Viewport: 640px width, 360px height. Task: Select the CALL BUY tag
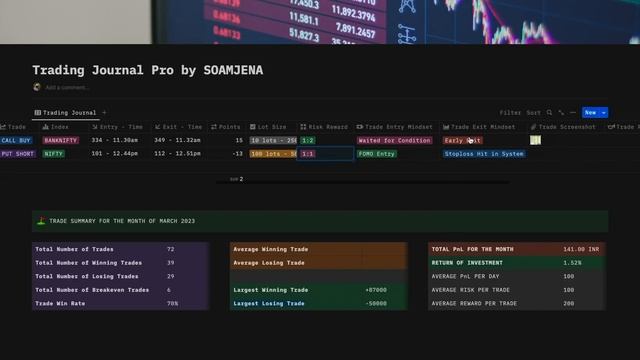(16, 140)
